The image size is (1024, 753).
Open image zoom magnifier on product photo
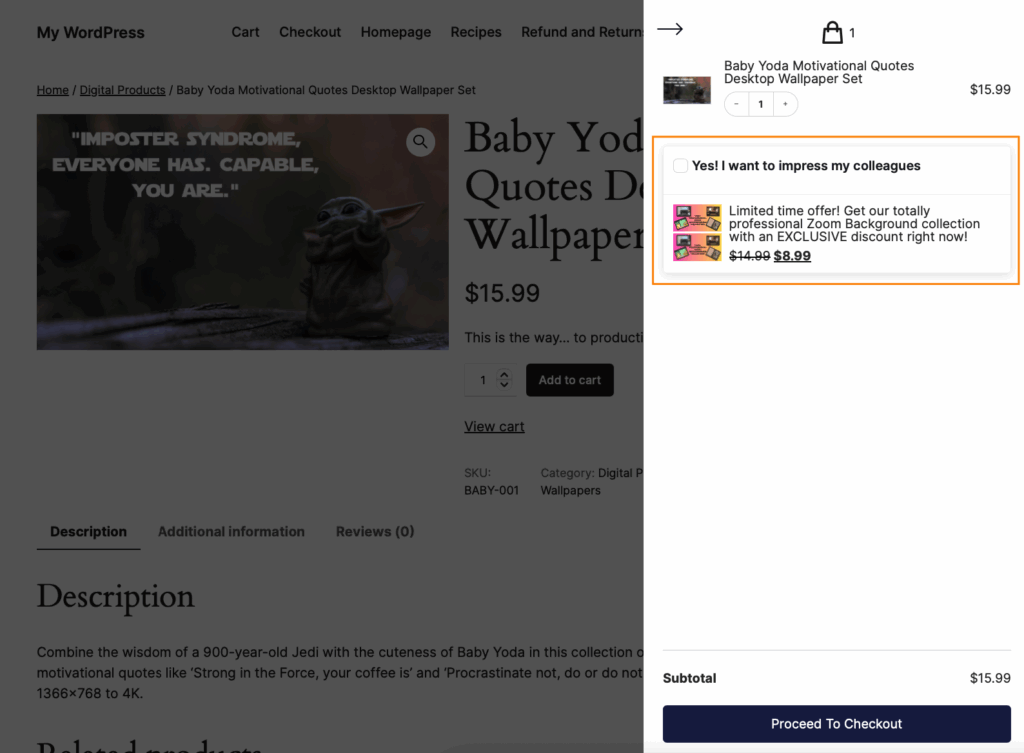[421, 142]
